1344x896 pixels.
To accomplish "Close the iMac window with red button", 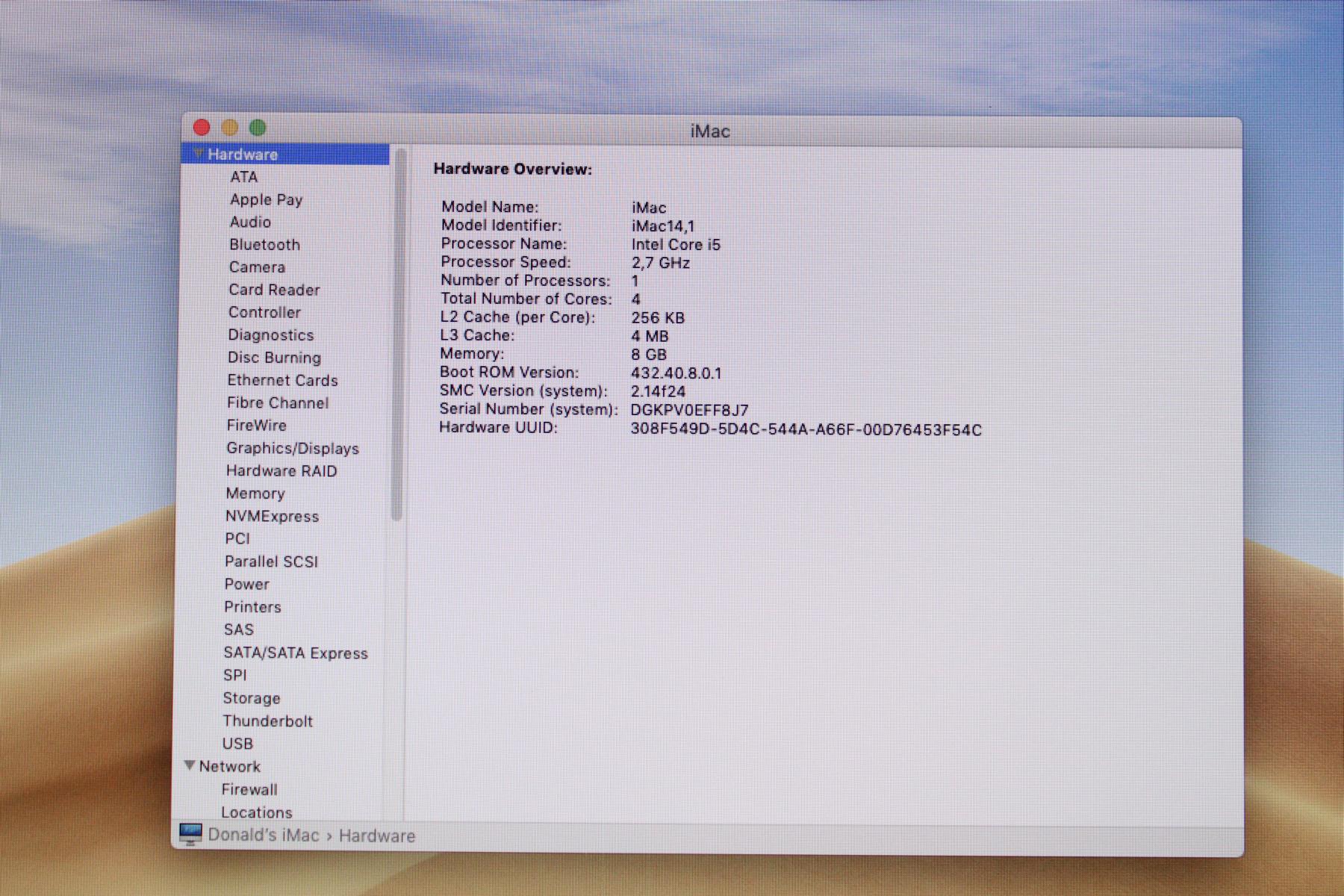I will [202, 128].
